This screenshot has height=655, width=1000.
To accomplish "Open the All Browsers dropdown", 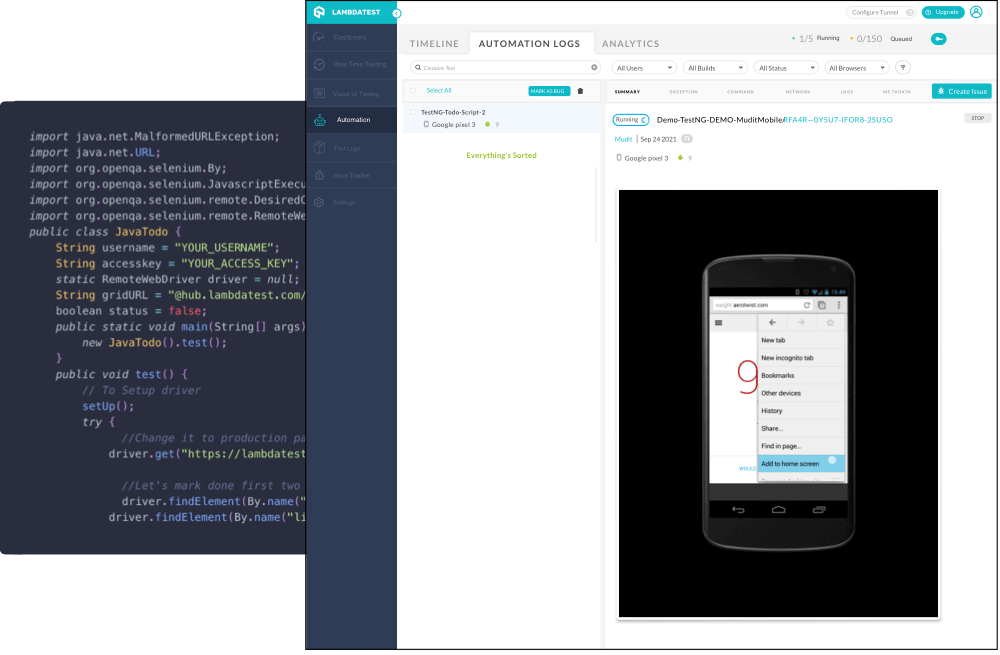I will click(857, 68).
